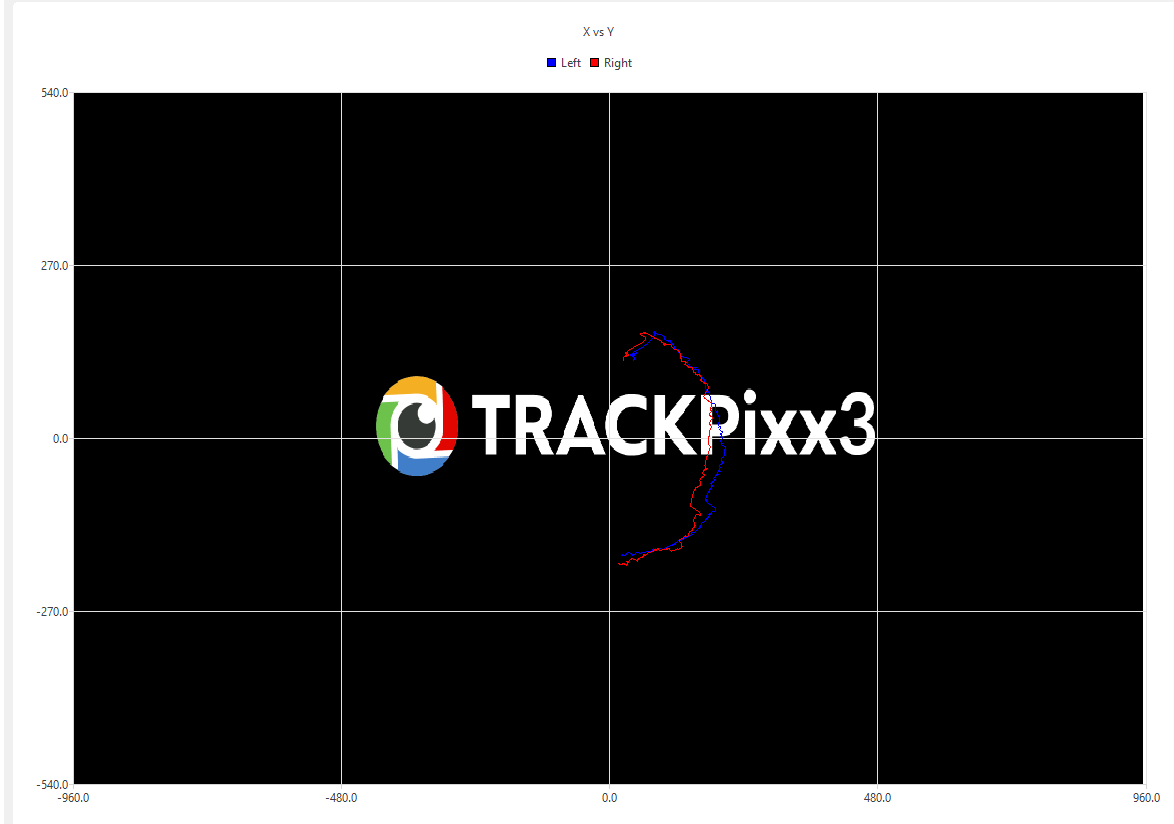Select the X vs Y chart title
Screen dimensions: 1174x824
tap(598, 32)
